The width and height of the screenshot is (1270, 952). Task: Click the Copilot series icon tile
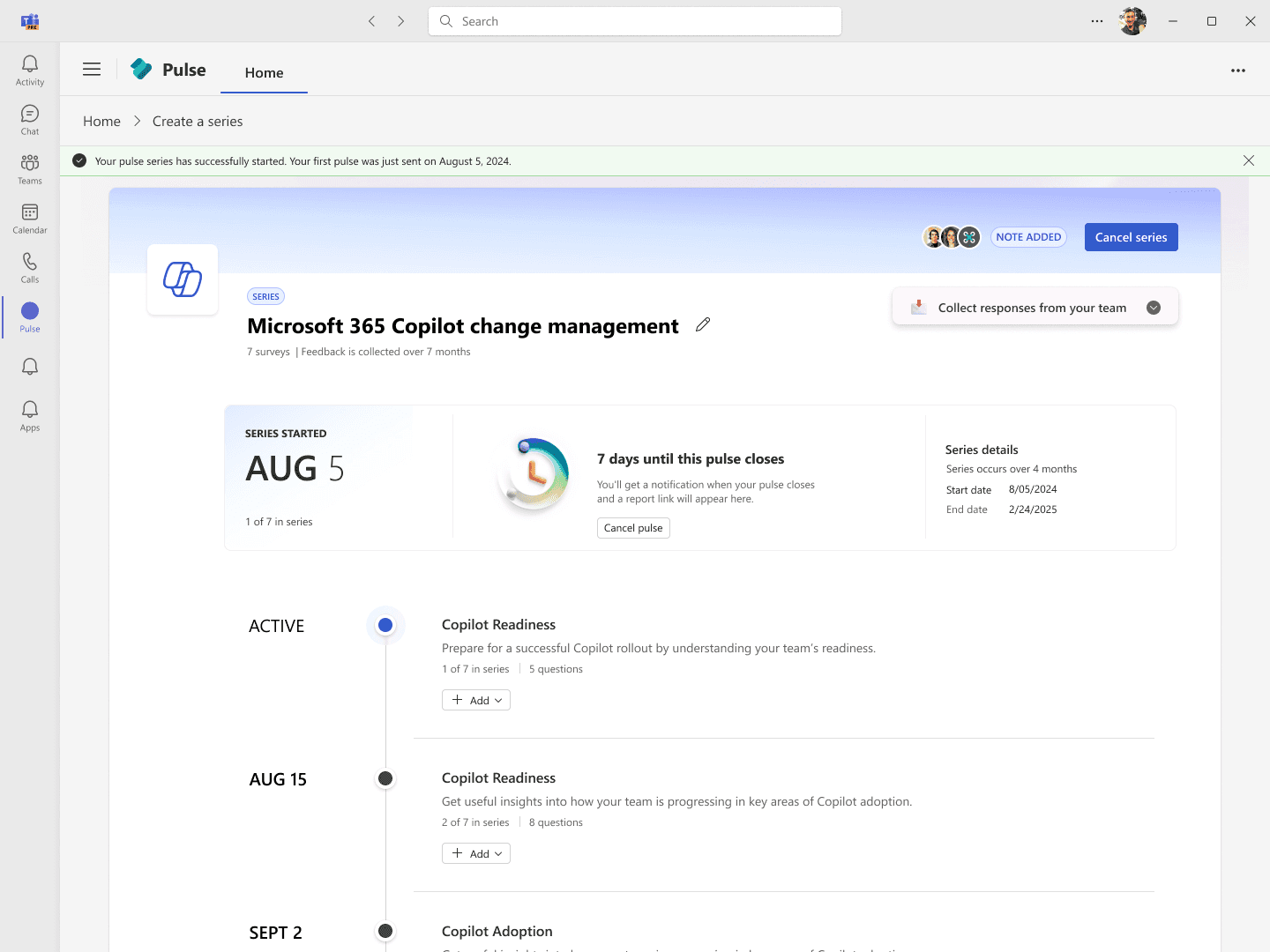[183, 279]
